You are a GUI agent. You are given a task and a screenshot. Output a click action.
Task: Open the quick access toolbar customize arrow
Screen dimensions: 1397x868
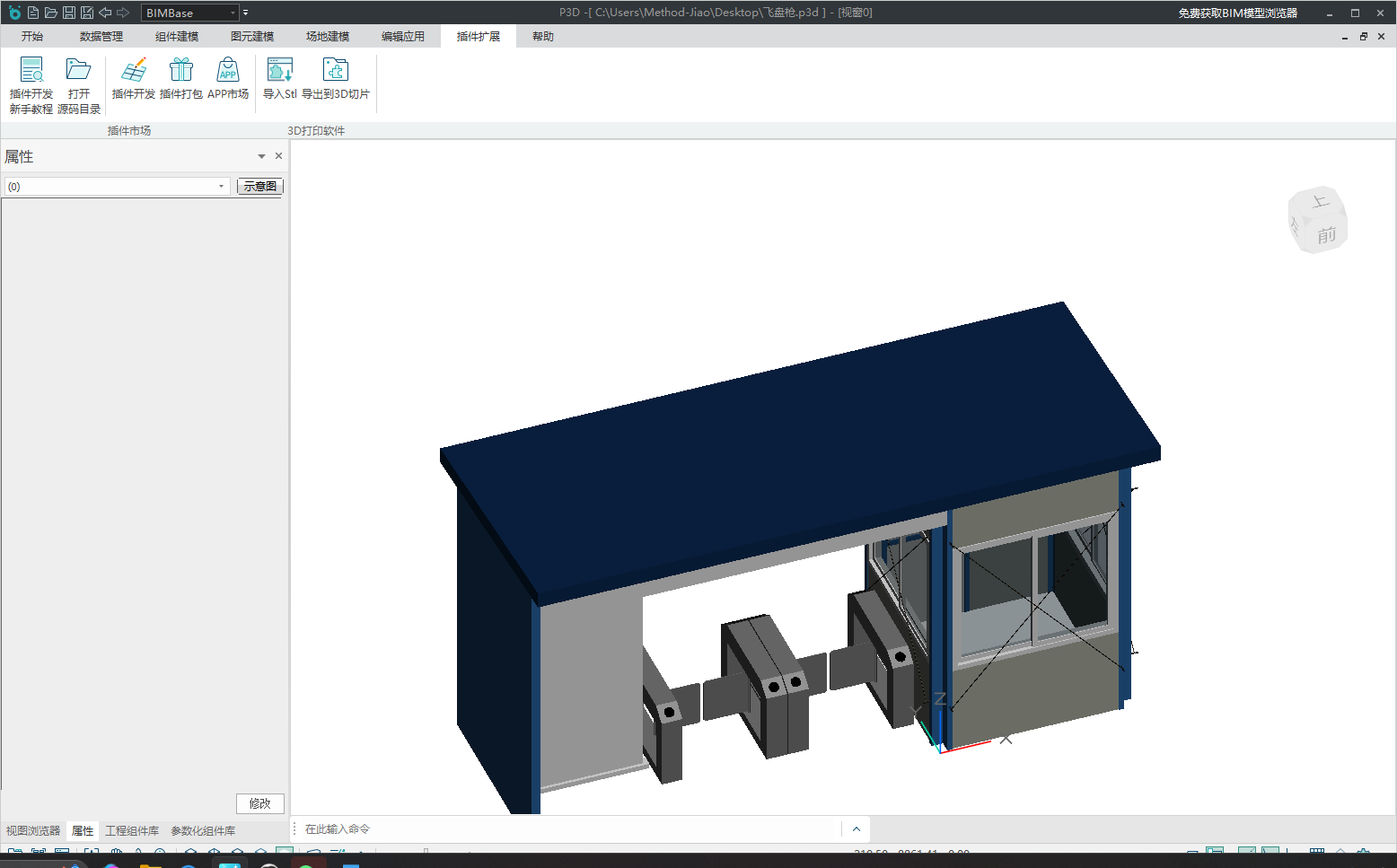246,13
